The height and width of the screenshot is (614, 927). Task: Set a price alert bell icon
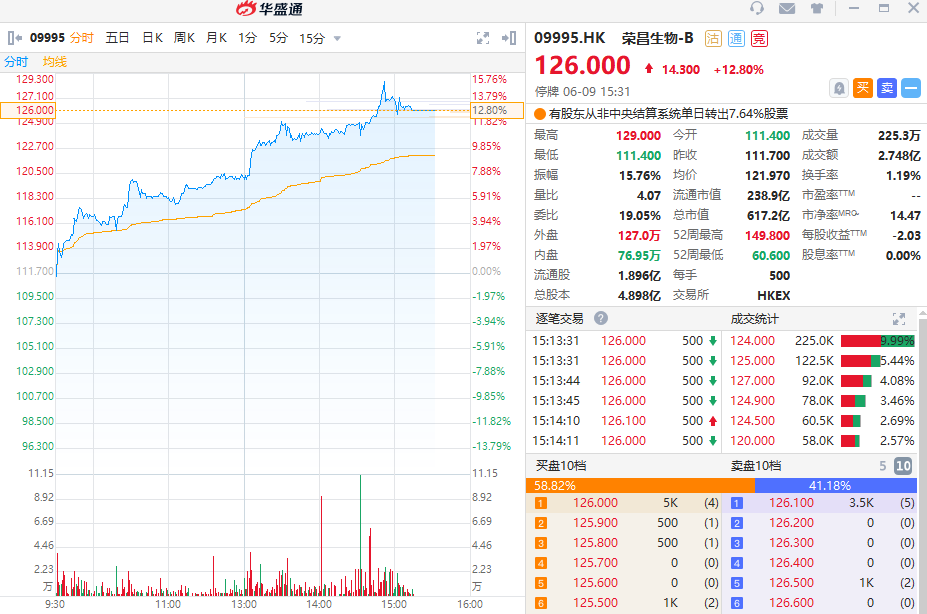[839, 89]
